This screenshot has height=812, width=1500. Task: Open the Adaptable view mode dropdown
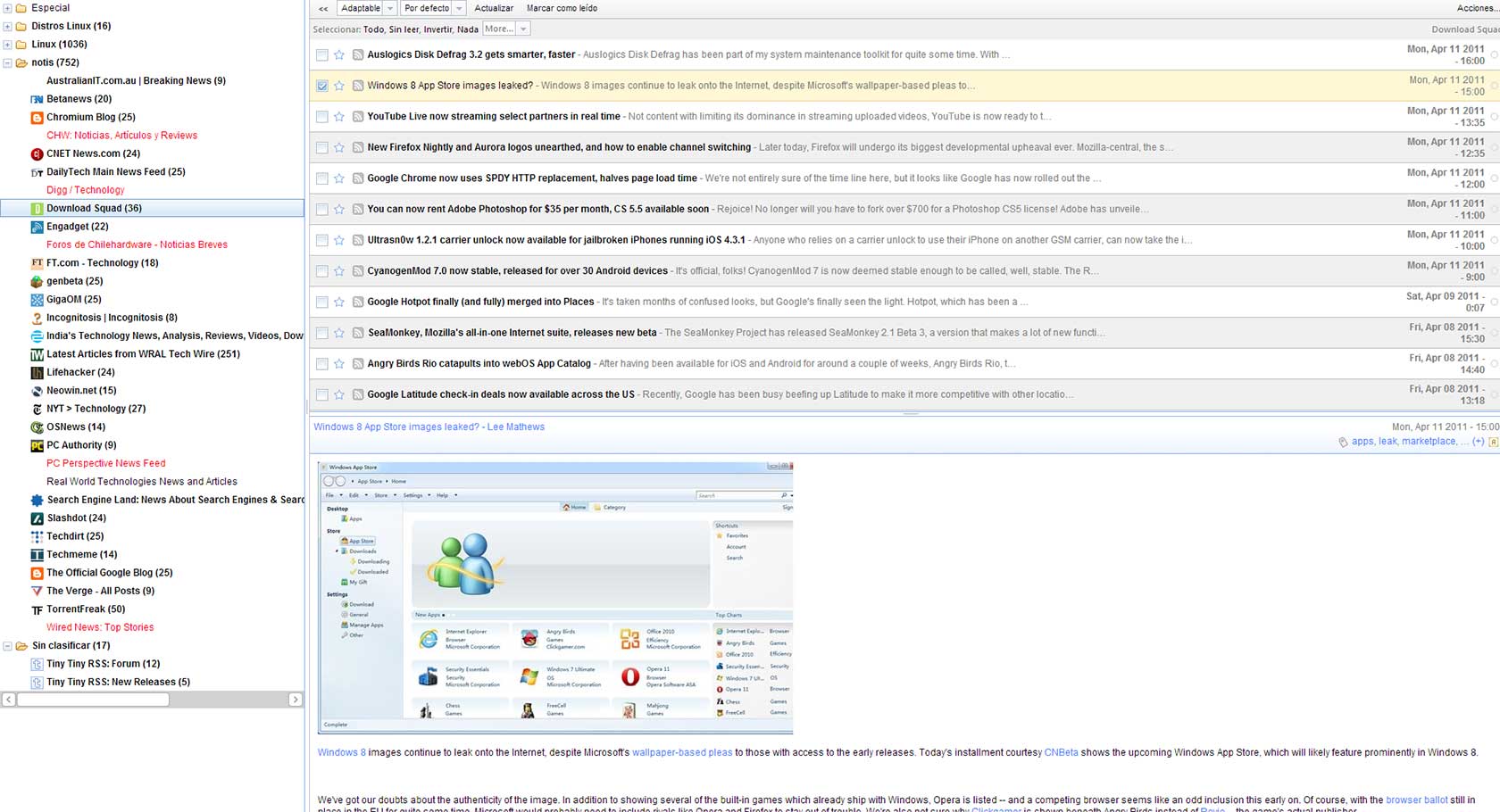coord(367,8)
